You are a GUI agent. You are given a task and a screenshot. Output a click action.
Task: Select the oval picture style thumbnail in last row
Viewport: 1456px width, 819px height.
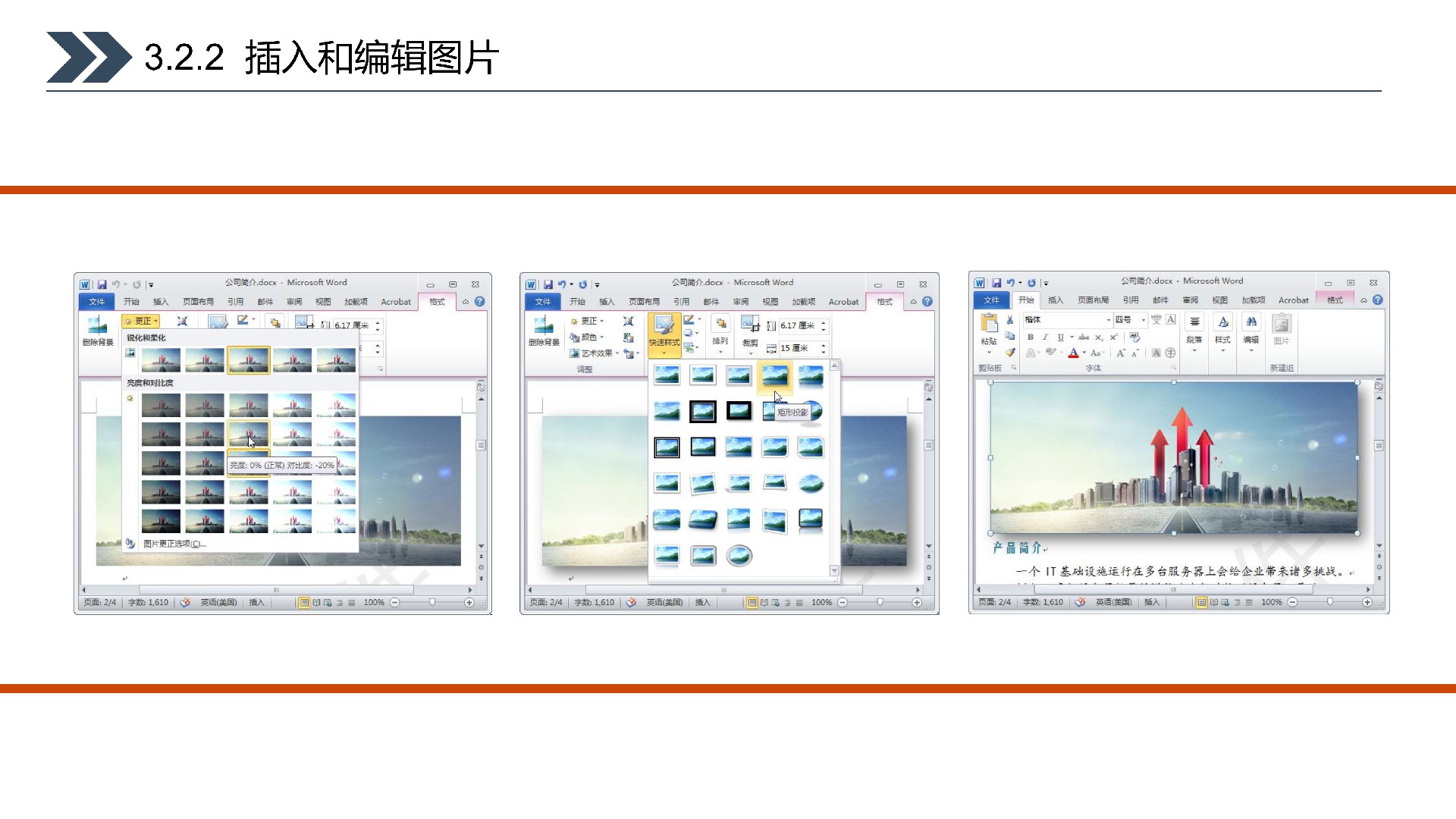[x=739, y=556]
